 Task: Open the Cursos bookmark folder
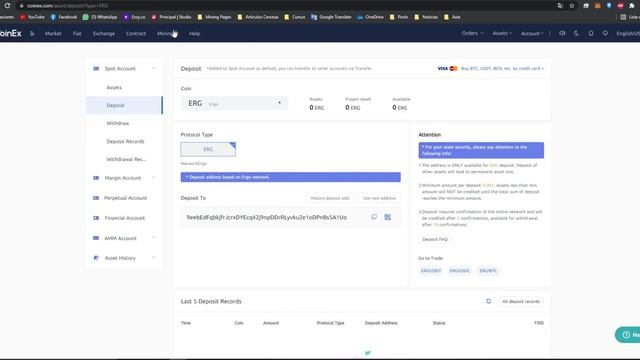coord(295,17)
